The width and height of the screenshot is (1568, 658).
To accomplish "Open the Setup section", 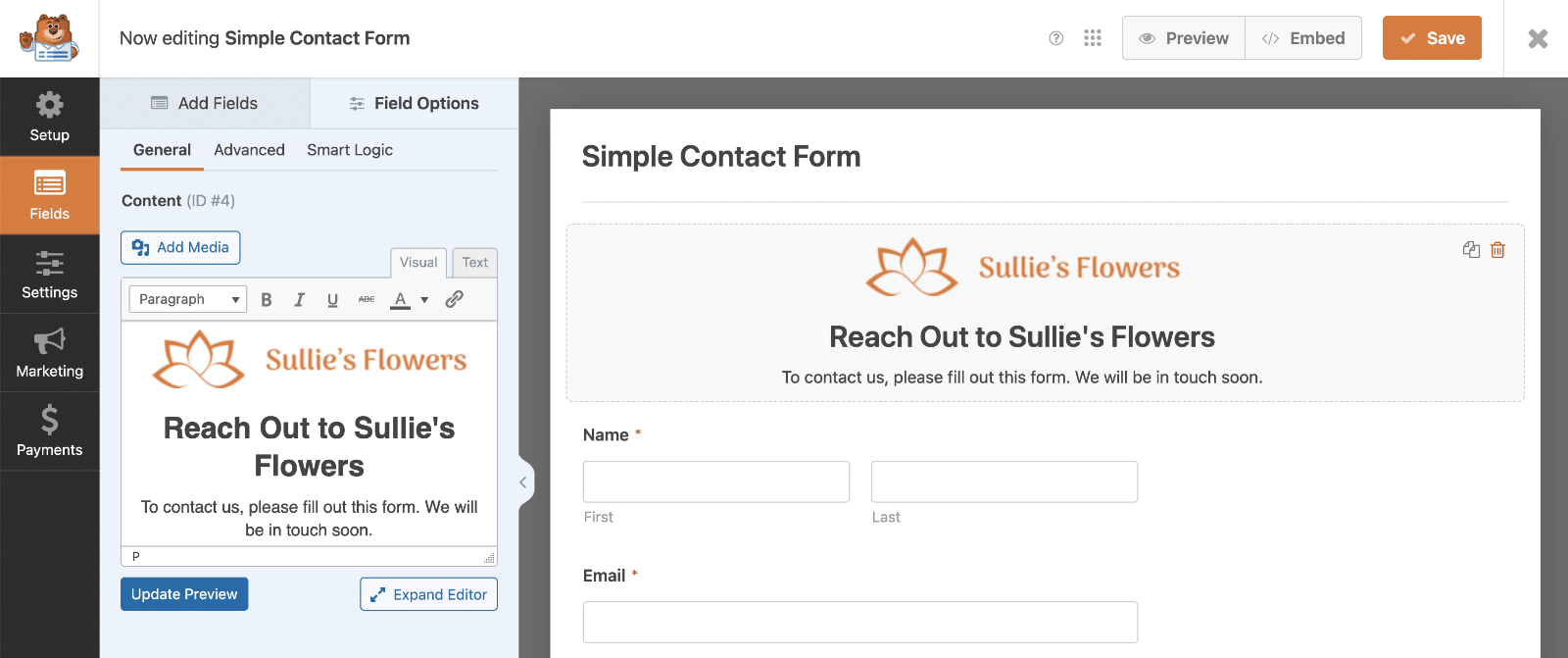I will point(49,117).
